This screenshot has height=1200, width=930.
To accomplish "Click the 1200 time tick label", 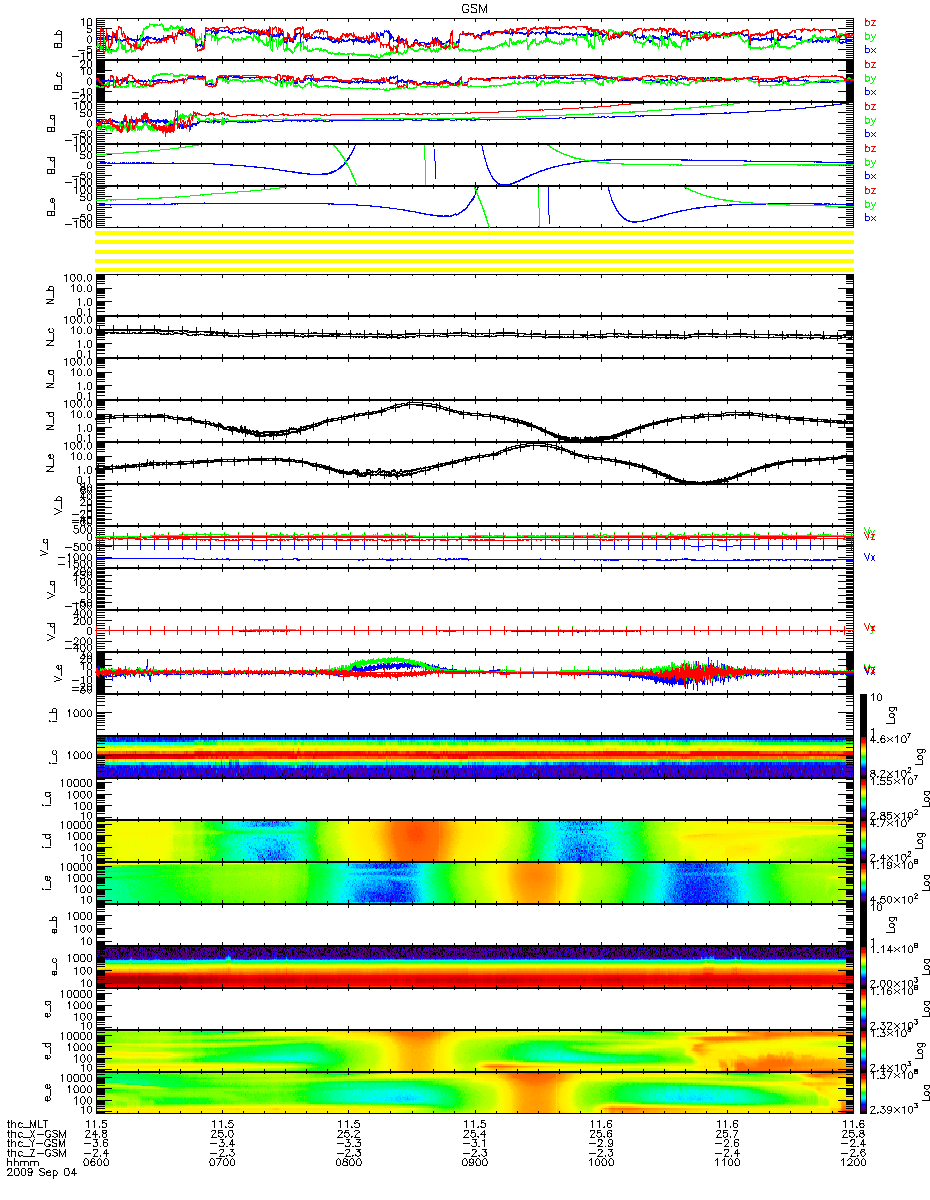I will (x=851, y=1162).
